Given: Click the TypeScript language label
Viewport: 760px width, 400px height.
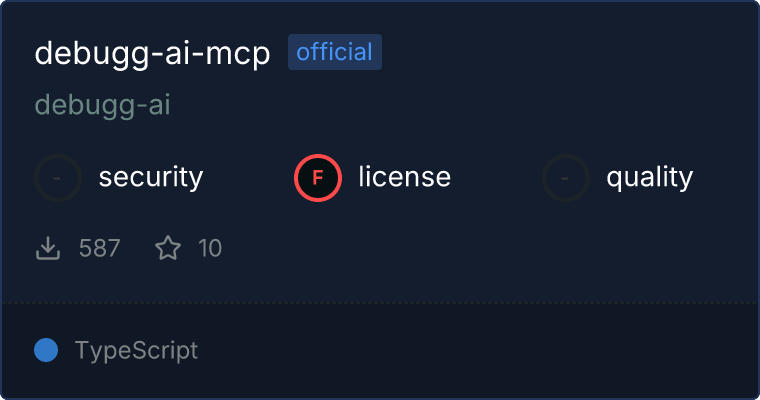Looking at the screenshot, I should pyautogui.click(x=136, y=350).
